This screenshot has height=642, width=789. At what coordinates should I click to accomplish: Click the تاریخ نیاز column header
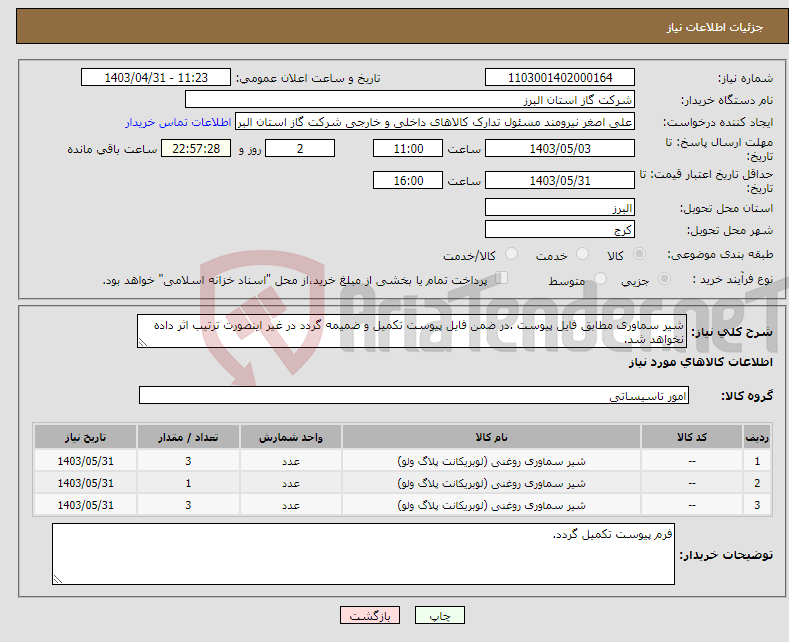tap(86, 437)
